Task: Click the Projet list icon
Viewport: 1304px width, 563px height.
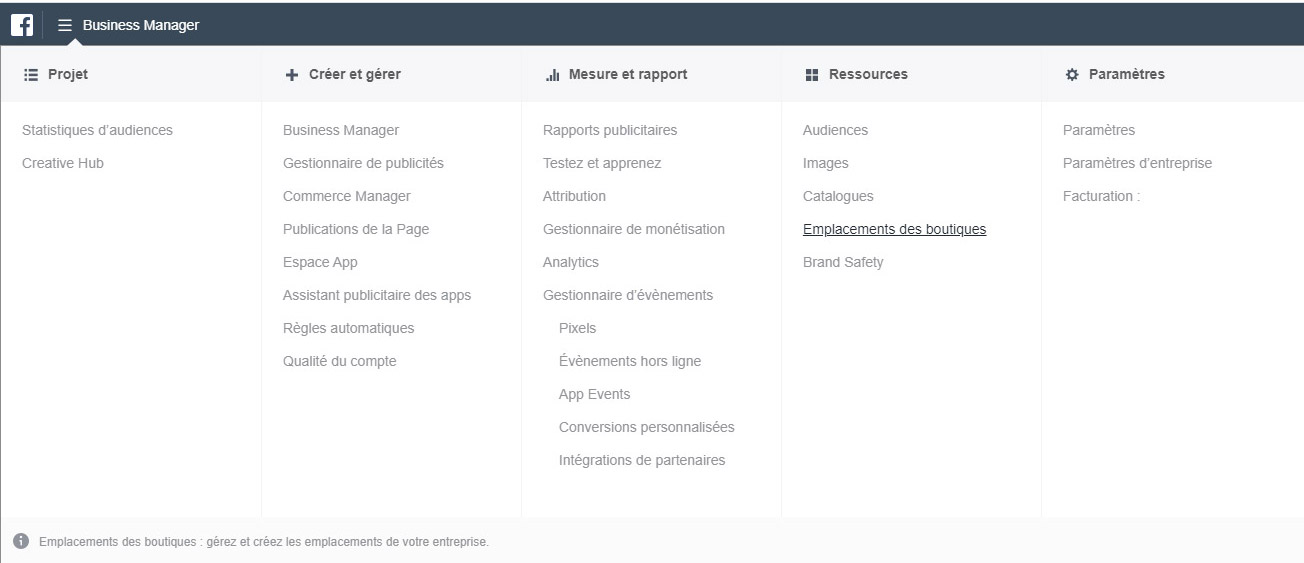Action: (30, 74)
